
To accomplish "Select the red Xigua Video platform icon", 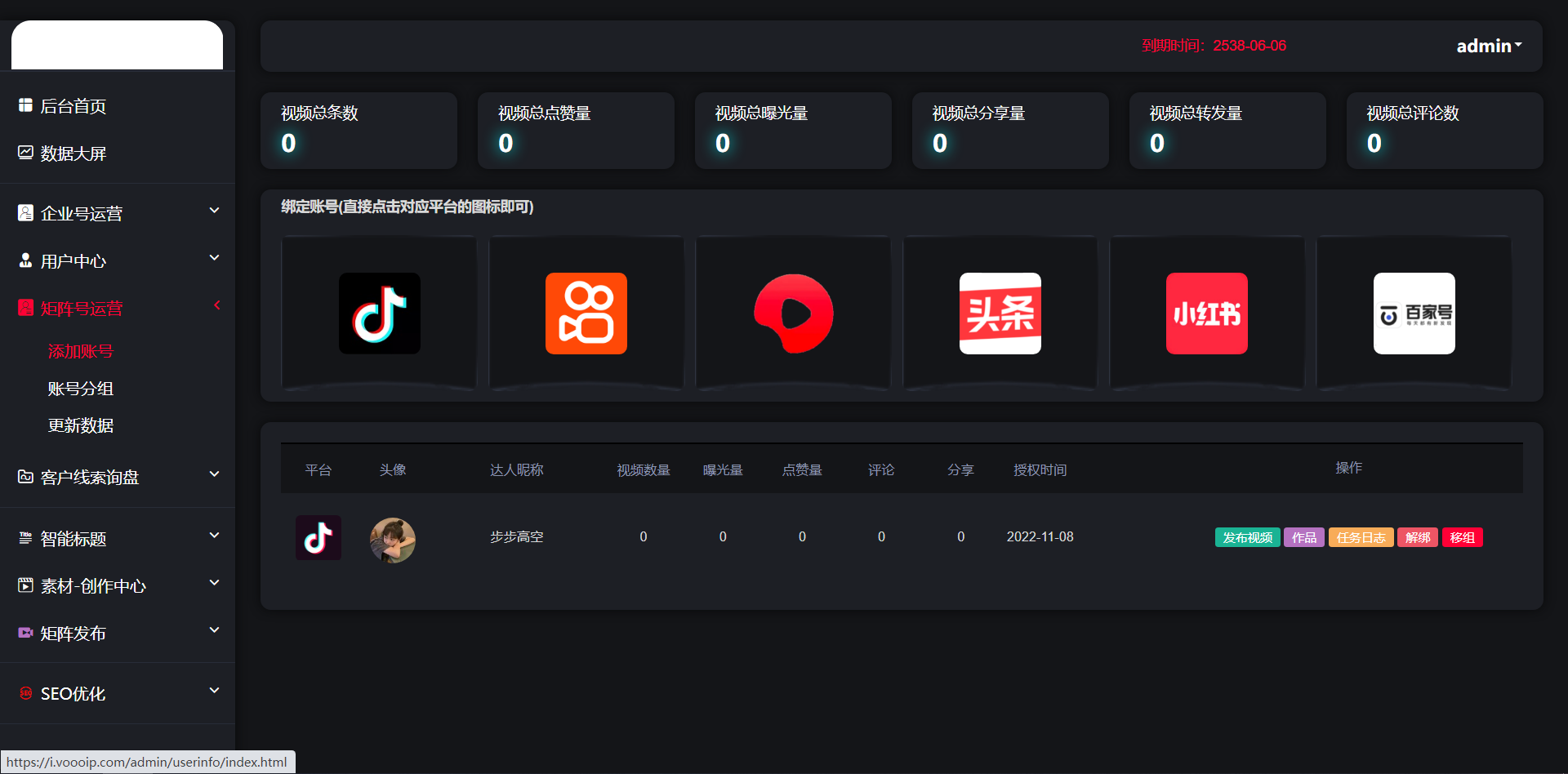I will pos(793,314).
